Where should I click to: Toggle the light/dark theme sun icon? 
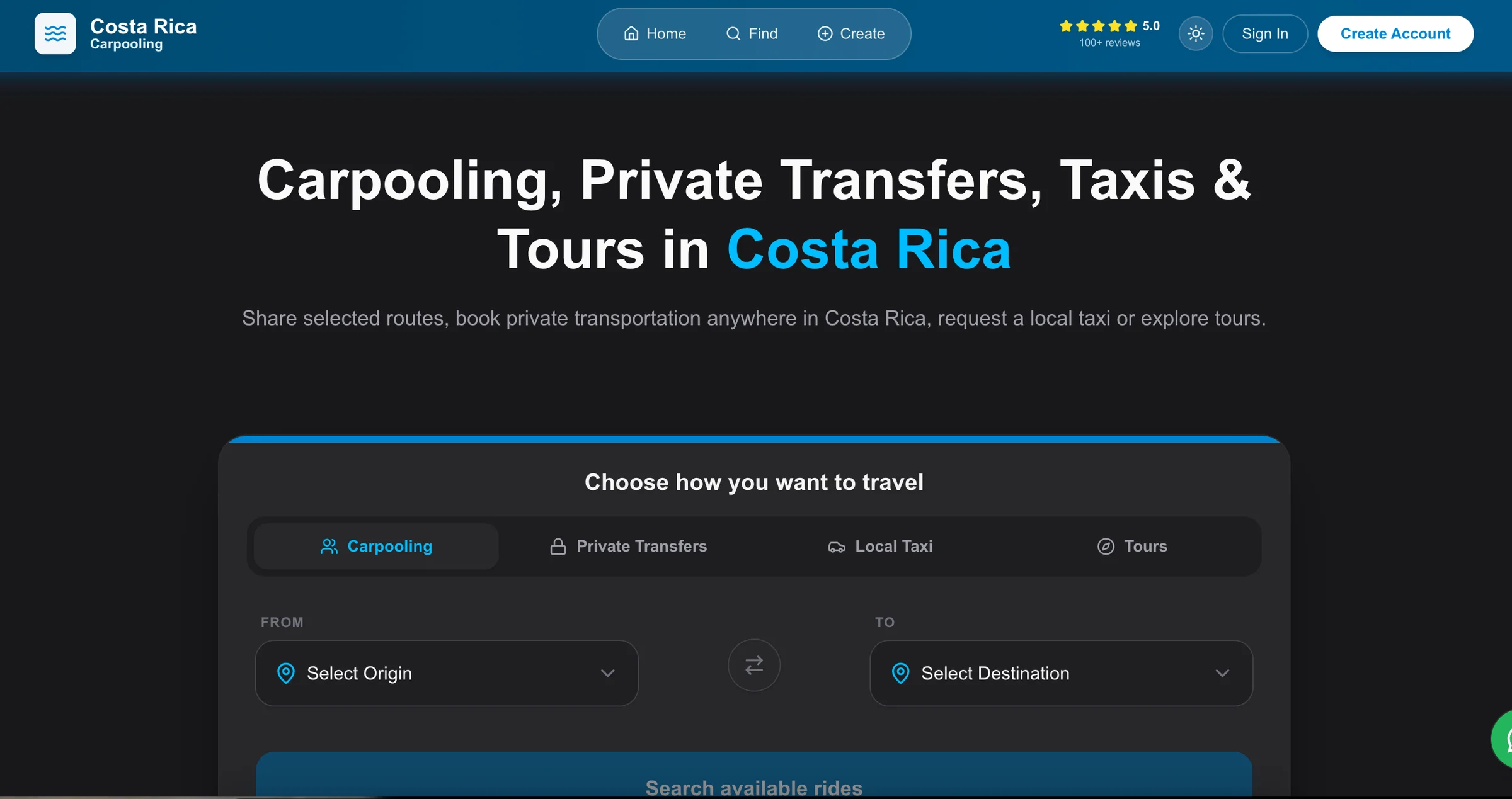[1196, 33]
